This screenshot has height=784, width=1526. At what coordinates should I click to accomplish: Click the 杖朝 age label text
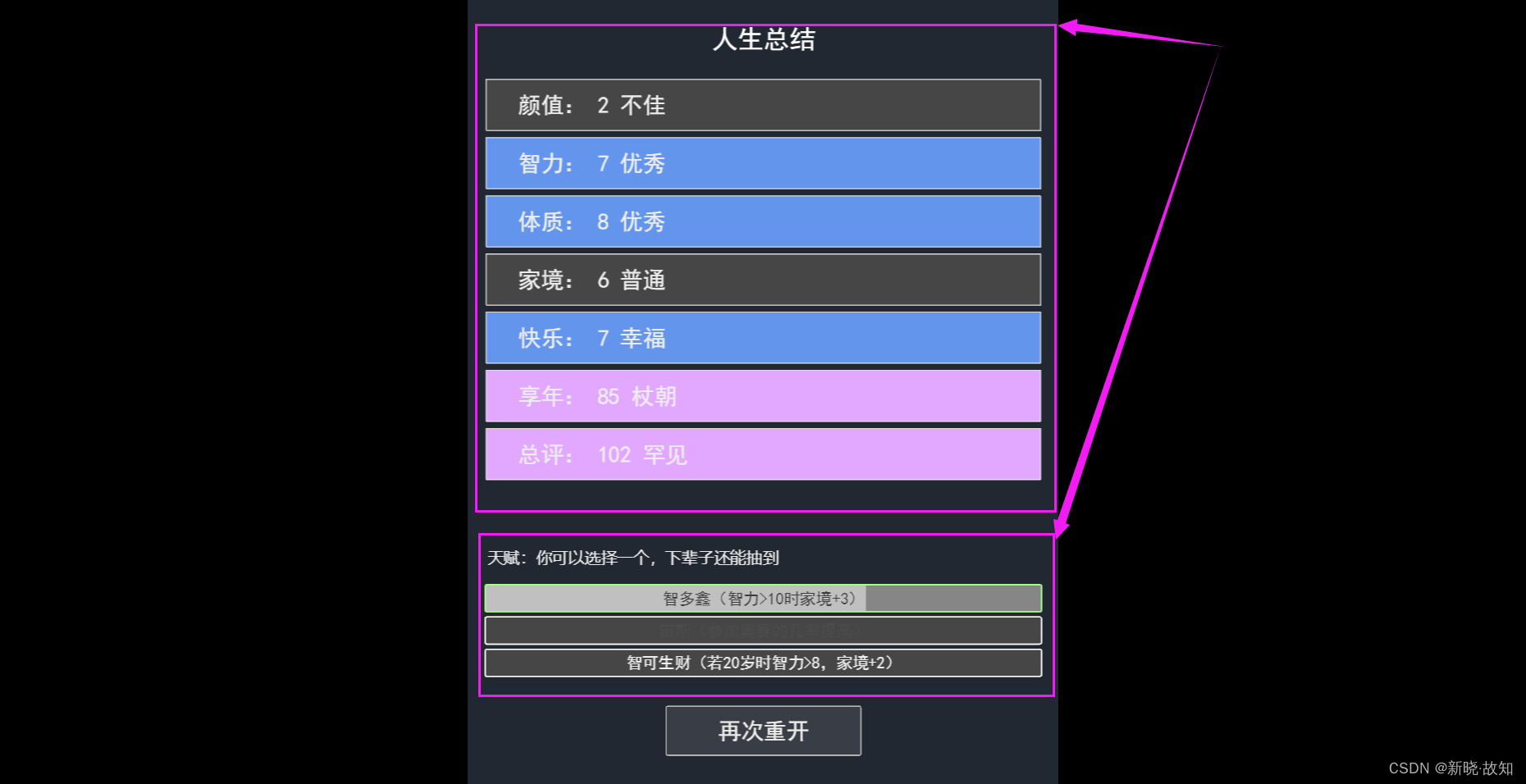tap(654, 396)
